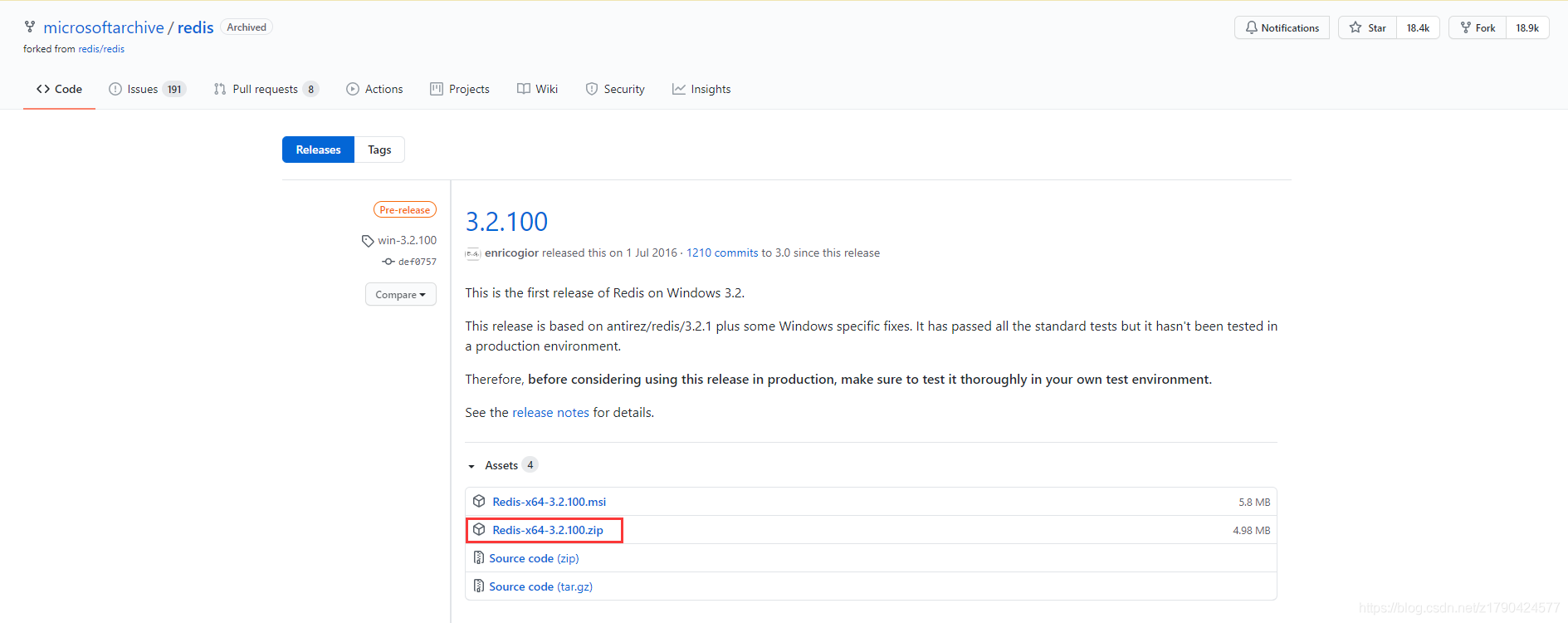This screenshot has width=1568, height=623.
Task: View the 18.9k forks count
Action: (x=1527, y=27)
